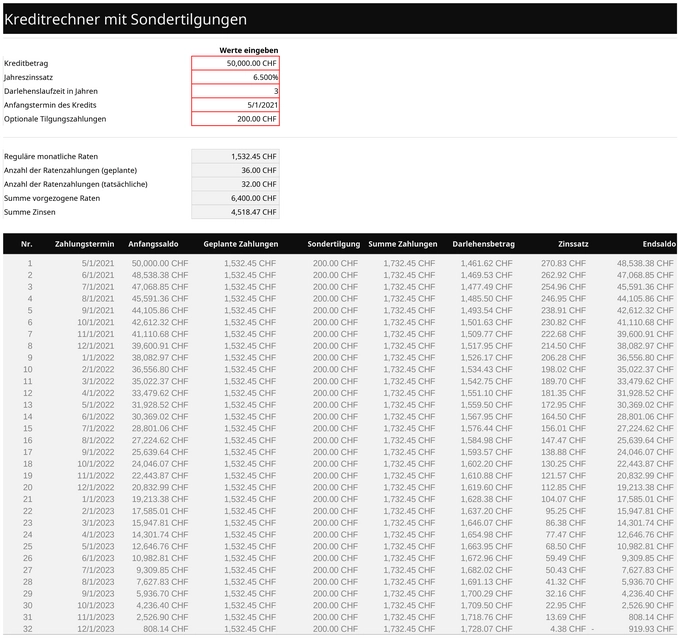Click Endsaldo cell 2,526.90 CHF in row 30
Image resolution: width=679 pixels, height=638 pixels.
(647, 605)
